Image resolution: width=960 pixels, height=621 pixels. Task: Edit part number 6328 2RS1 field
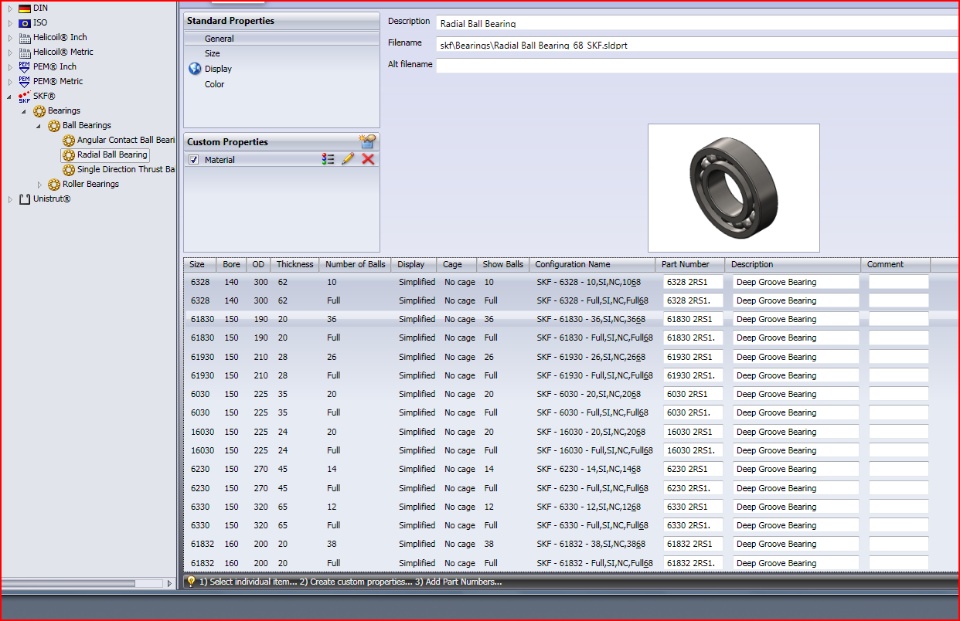pyautogui.click(x=692, y=282)
